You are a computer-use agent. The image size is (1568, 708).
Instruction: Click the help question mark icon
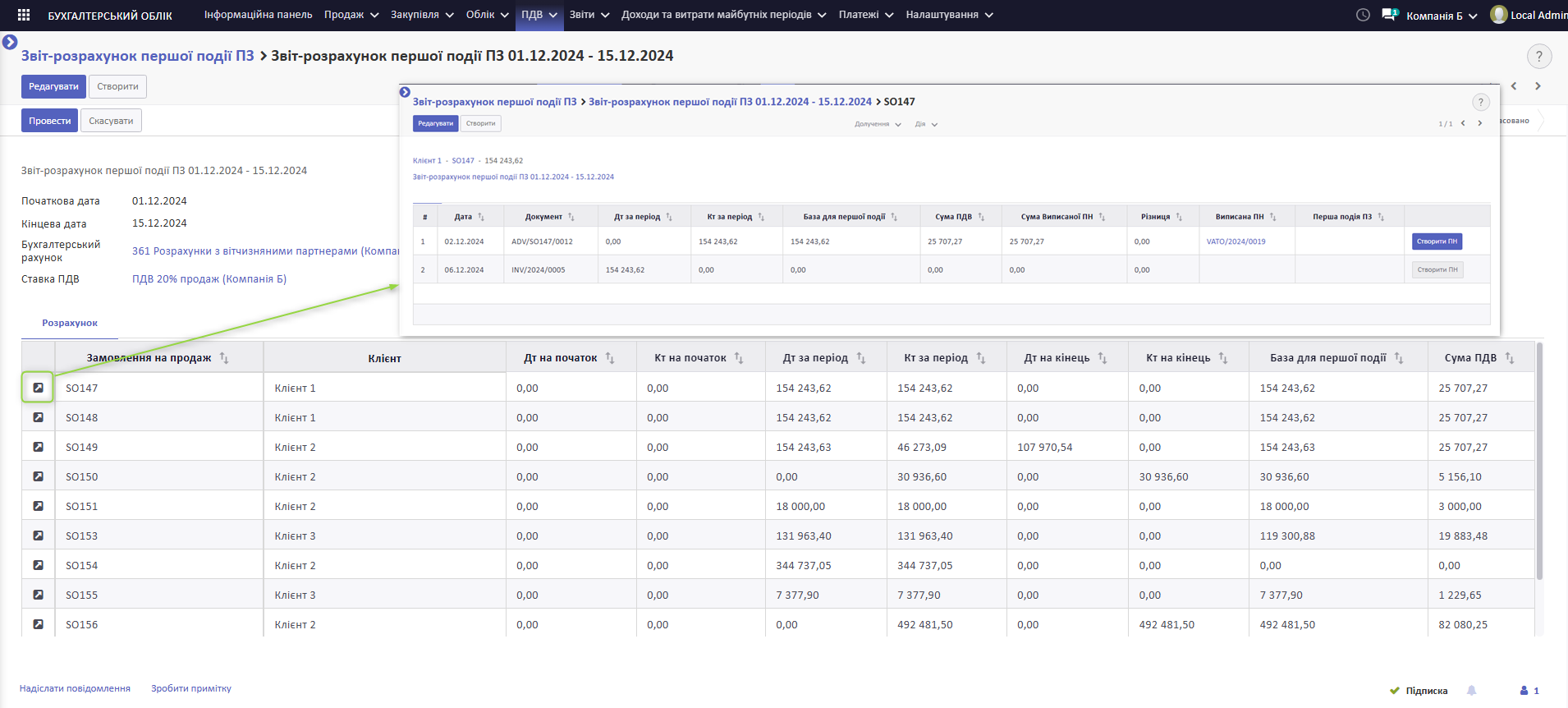click(1538, 57)
